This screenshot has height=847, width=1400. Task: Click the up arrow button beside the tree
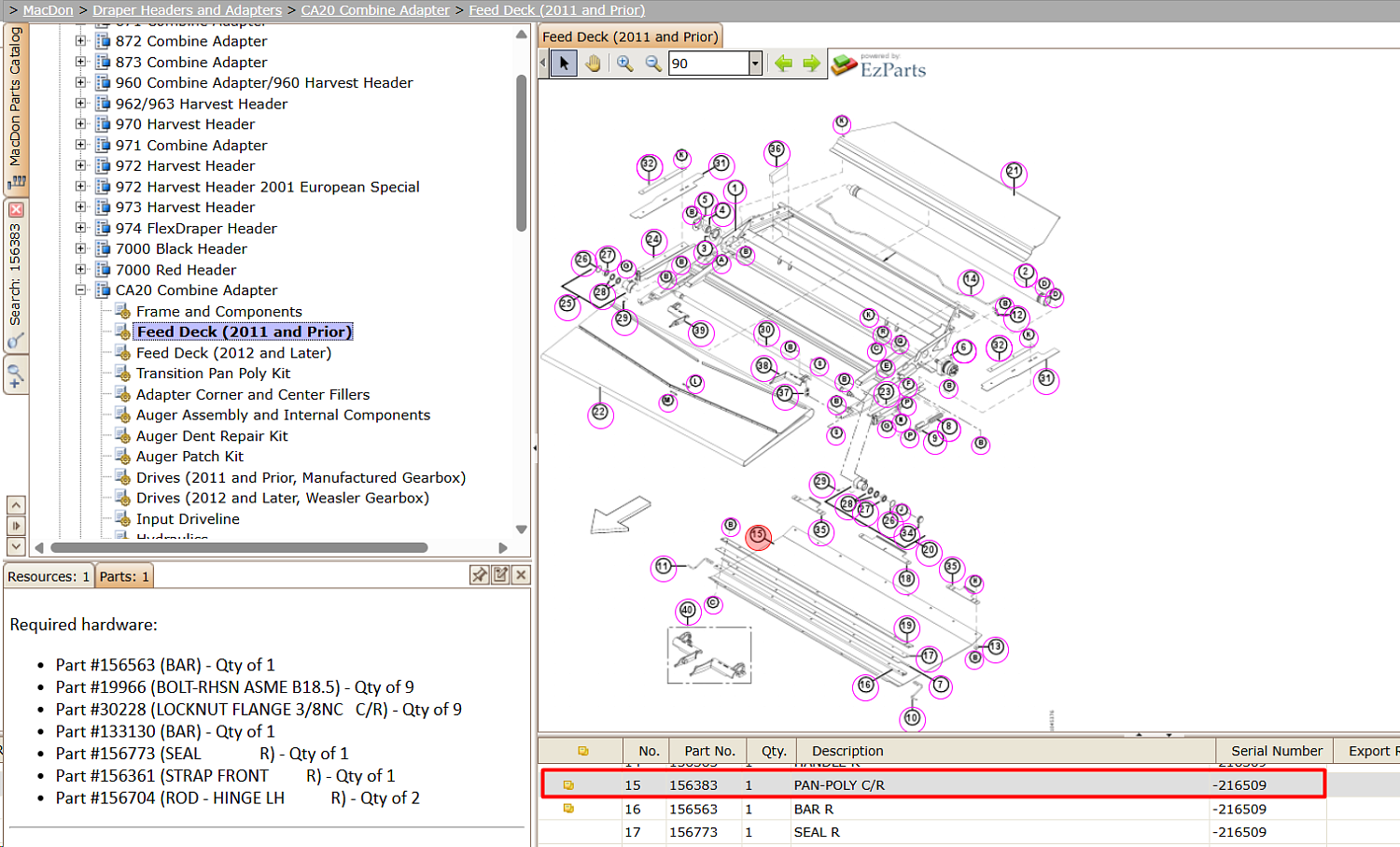coord(16,505)
